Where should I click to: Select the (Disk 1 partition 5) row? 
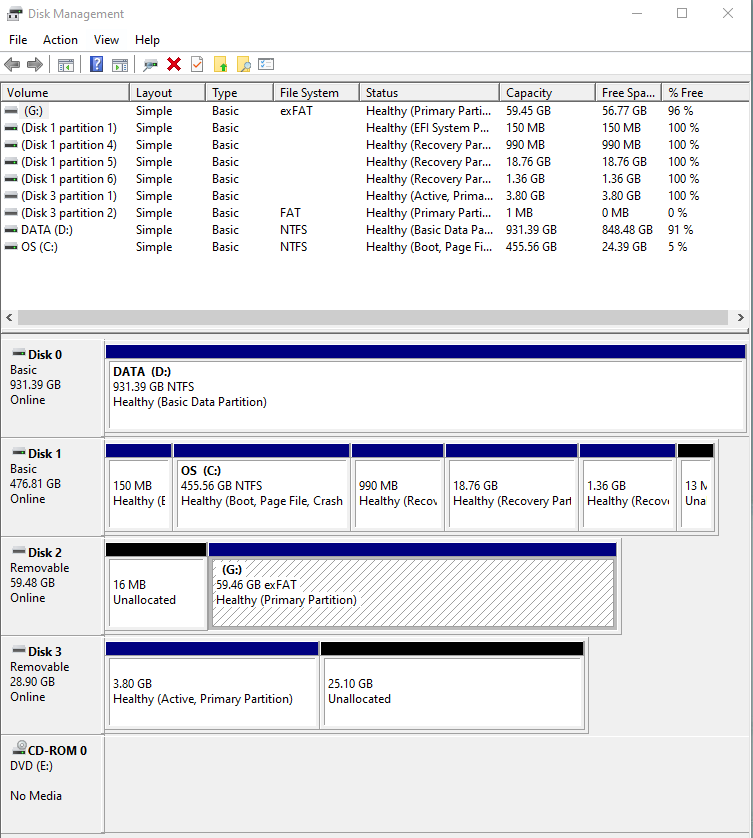click(x=374, y=162)
